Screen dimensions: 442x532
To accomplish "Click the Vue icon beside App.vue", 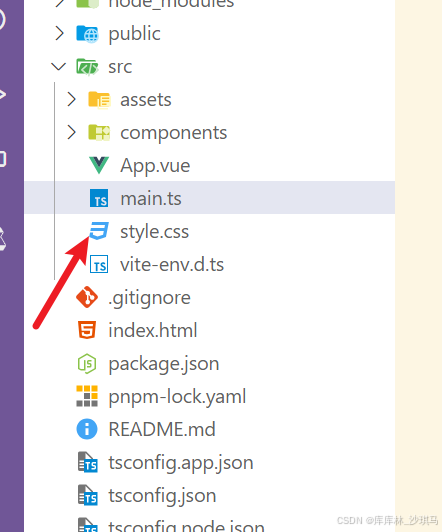I will (x=99, y=165).
